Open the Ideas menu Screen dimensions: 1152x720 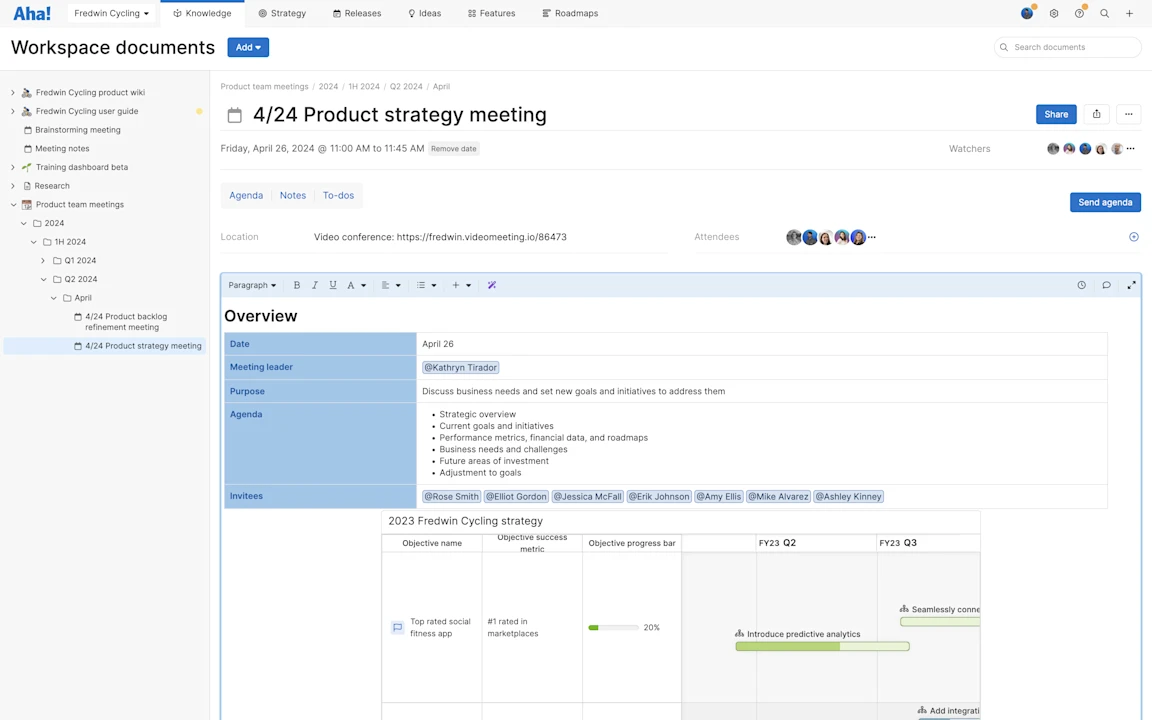[x=425, y=13]
